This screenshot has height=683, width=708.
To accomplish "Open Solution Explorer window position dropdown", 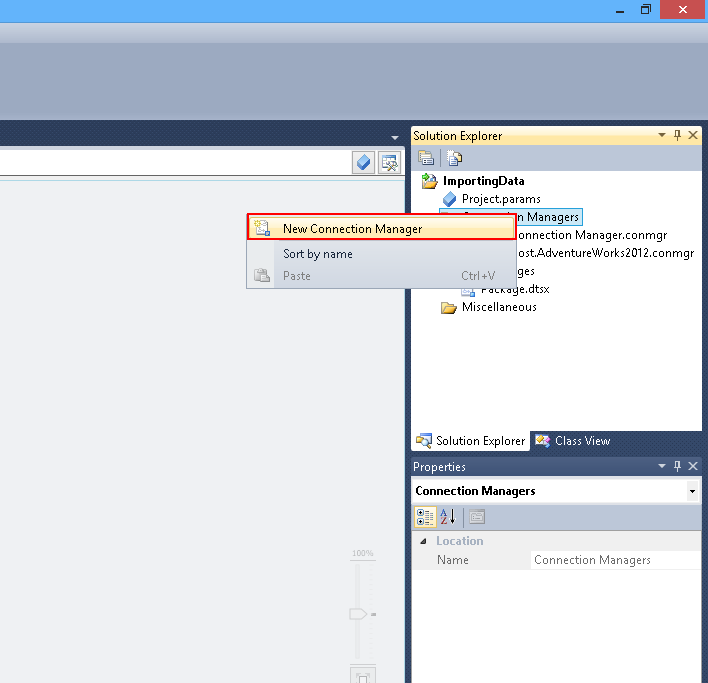I will coord(661,135).
